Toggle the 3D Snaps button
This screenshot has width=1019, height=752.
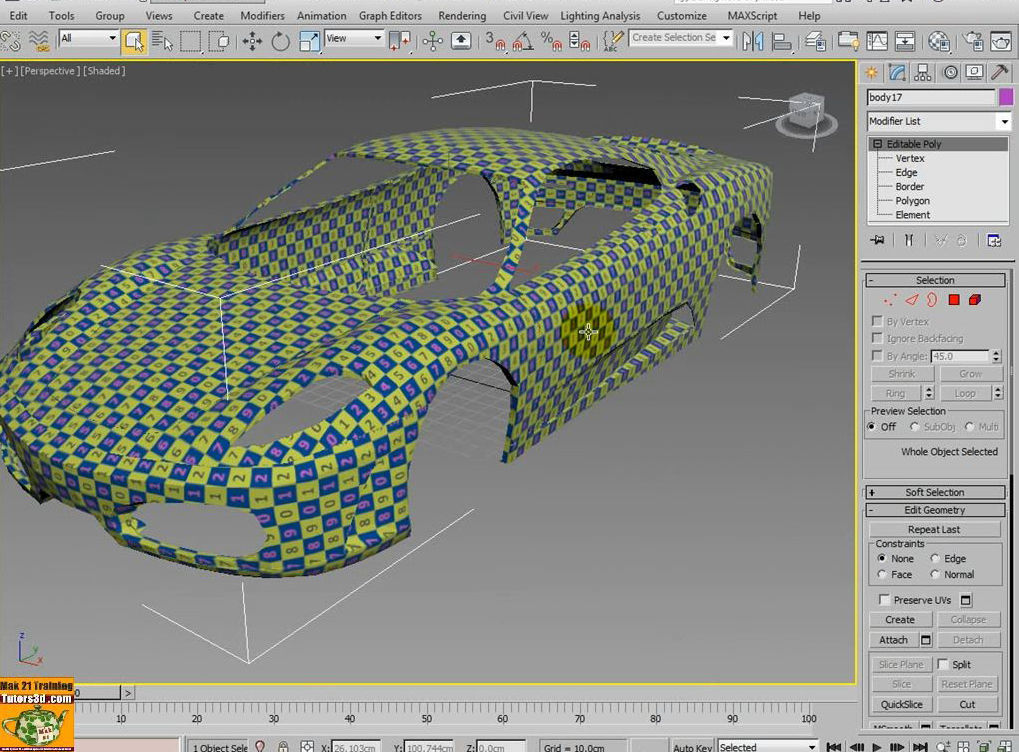[x=496, y=41]
